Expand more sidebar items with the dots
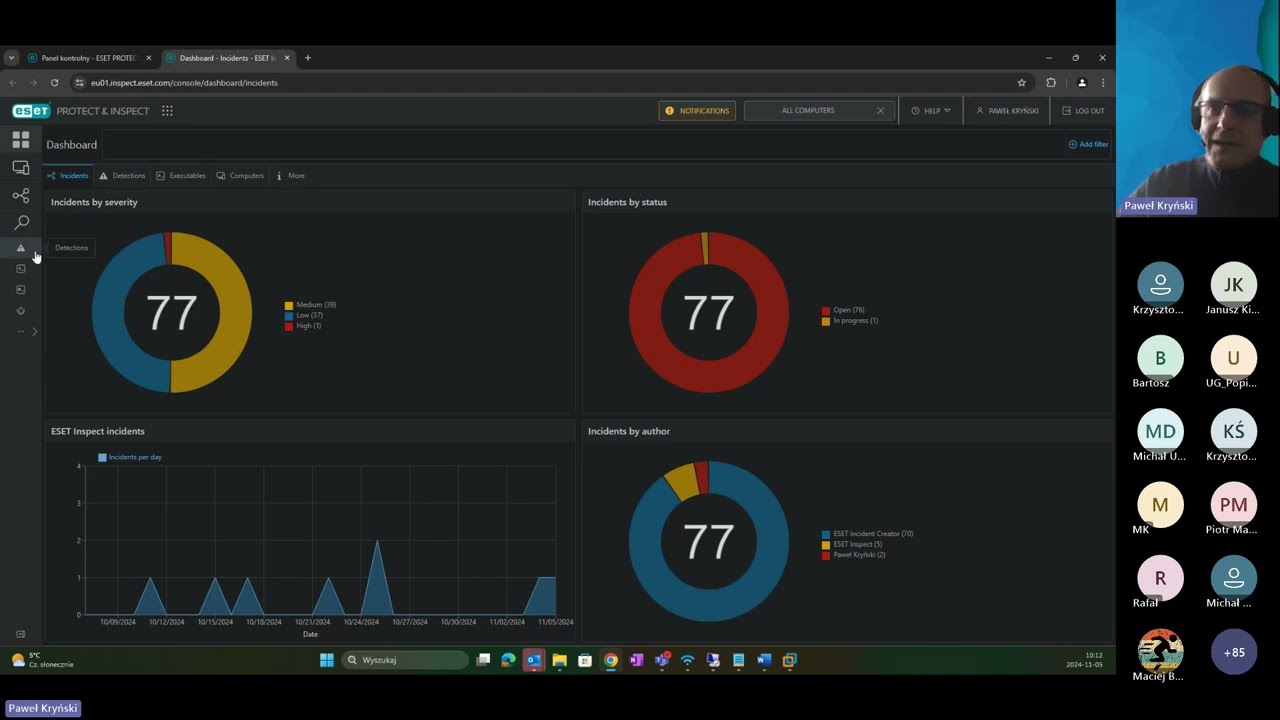This screenshot has width=1280, height=720. click(x=21, y=331)
